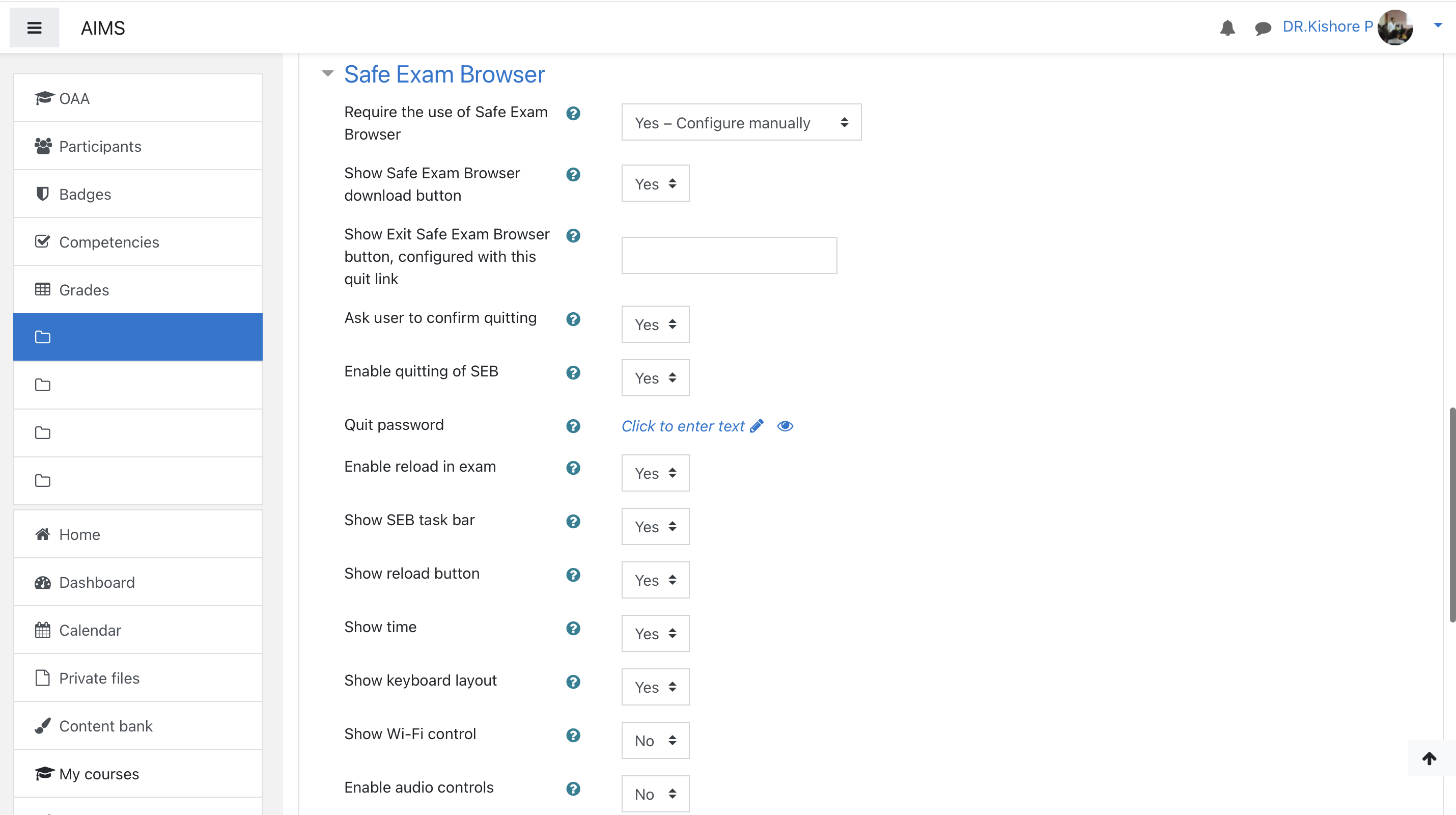Click the Content bank sidebar link
Screen dimensions: 1456x815
click(106, 726)
